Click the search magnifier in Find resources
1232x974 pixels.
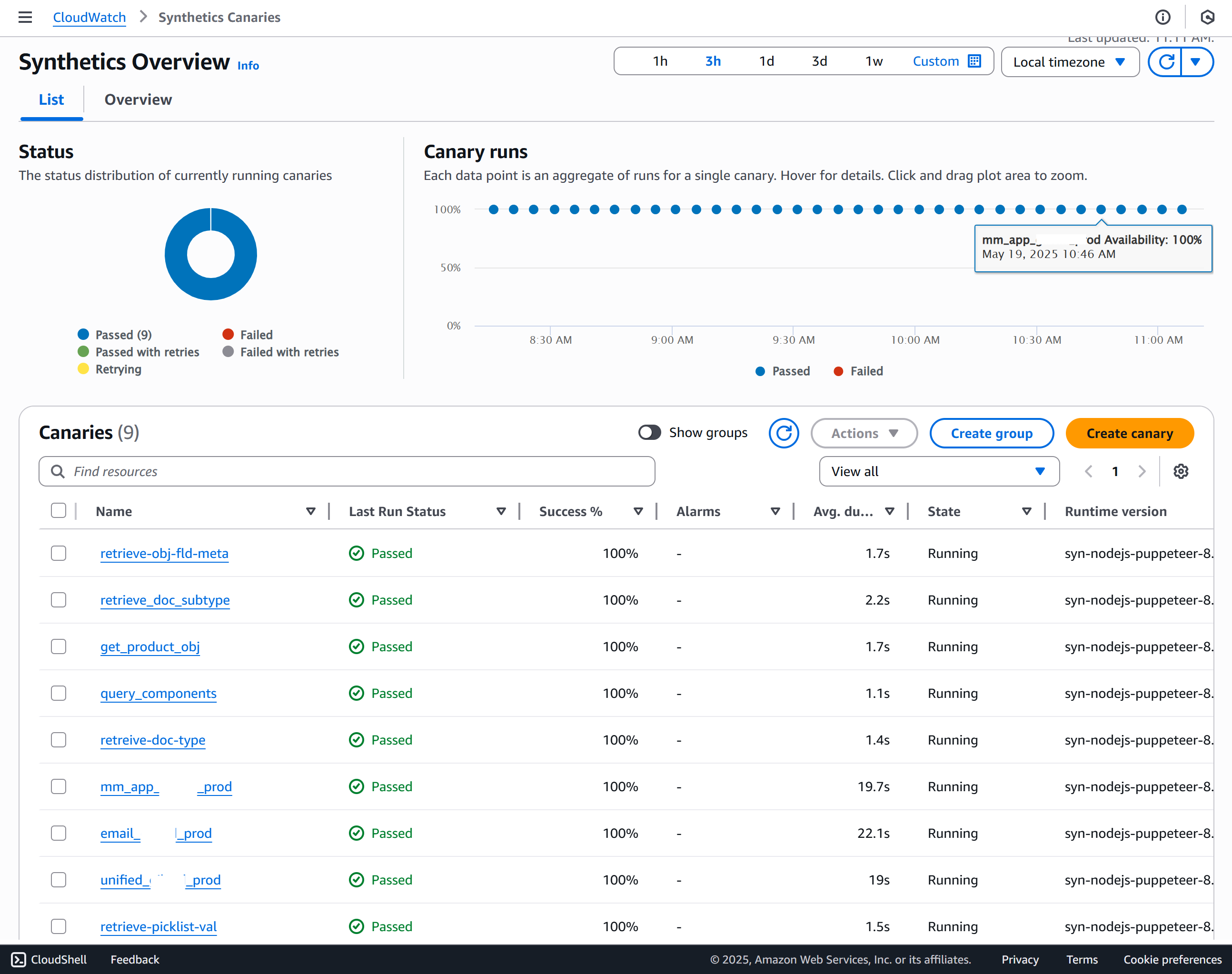tap(58, 471)
